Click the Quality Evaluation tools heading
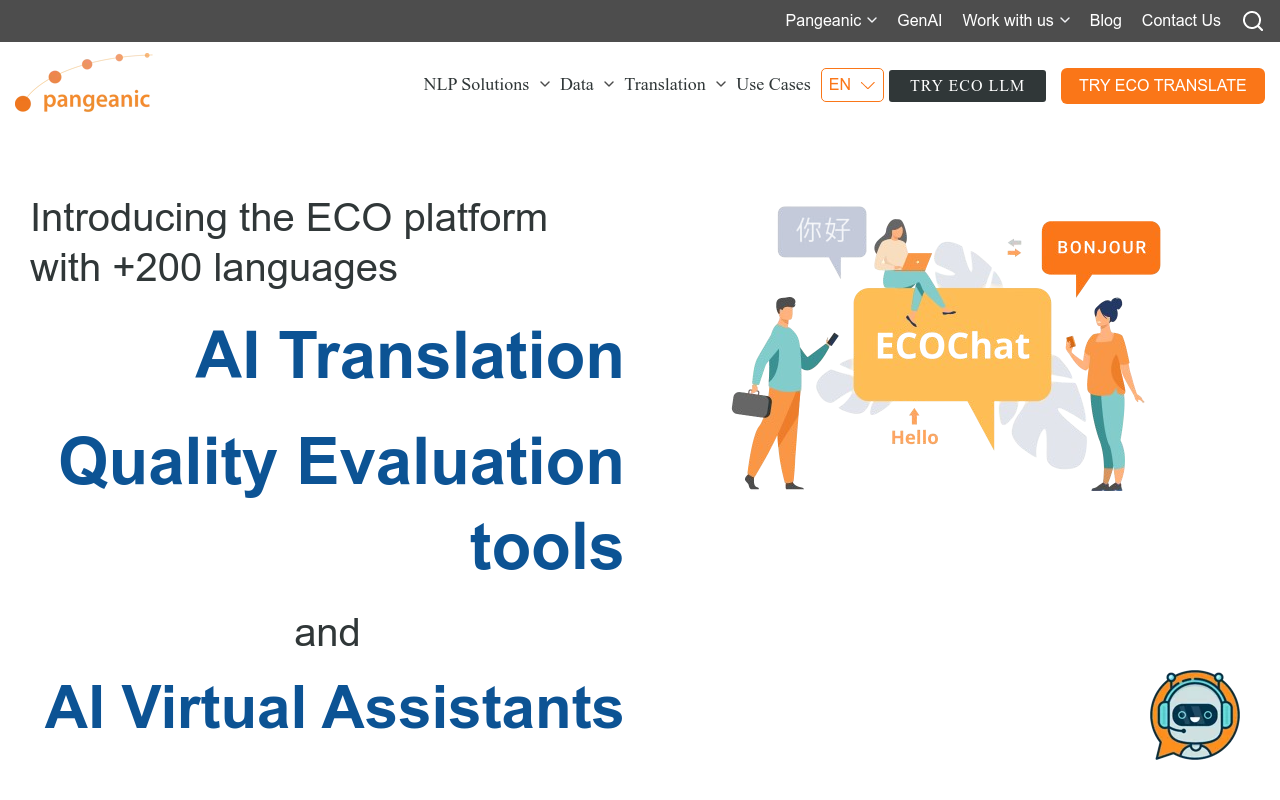Image resolution: width=1280 pixels, height=800 pixels. coord(341,503)
